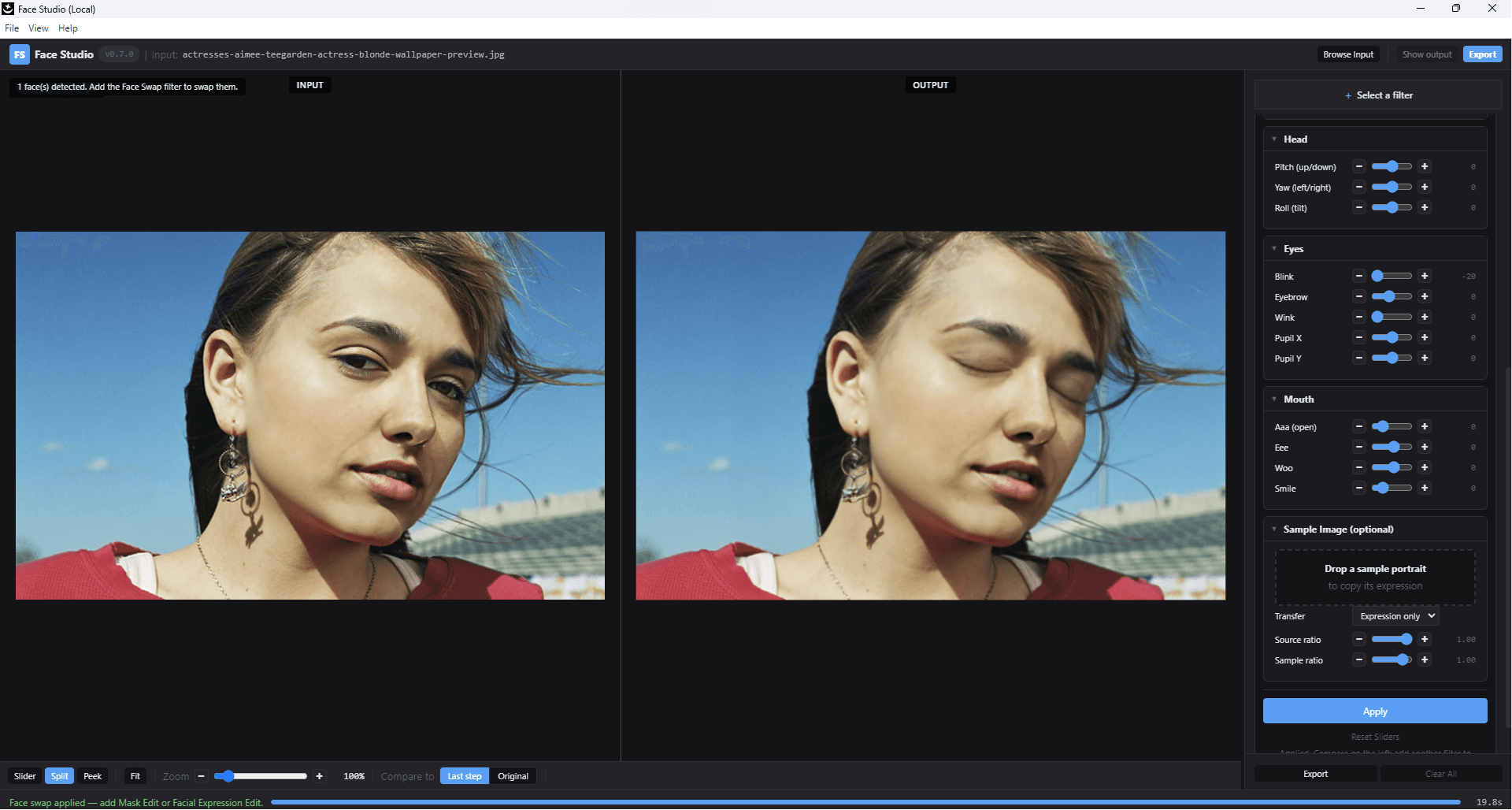
Task: Open the Transfer Expression only dropdown
Action: point(1396,616)
